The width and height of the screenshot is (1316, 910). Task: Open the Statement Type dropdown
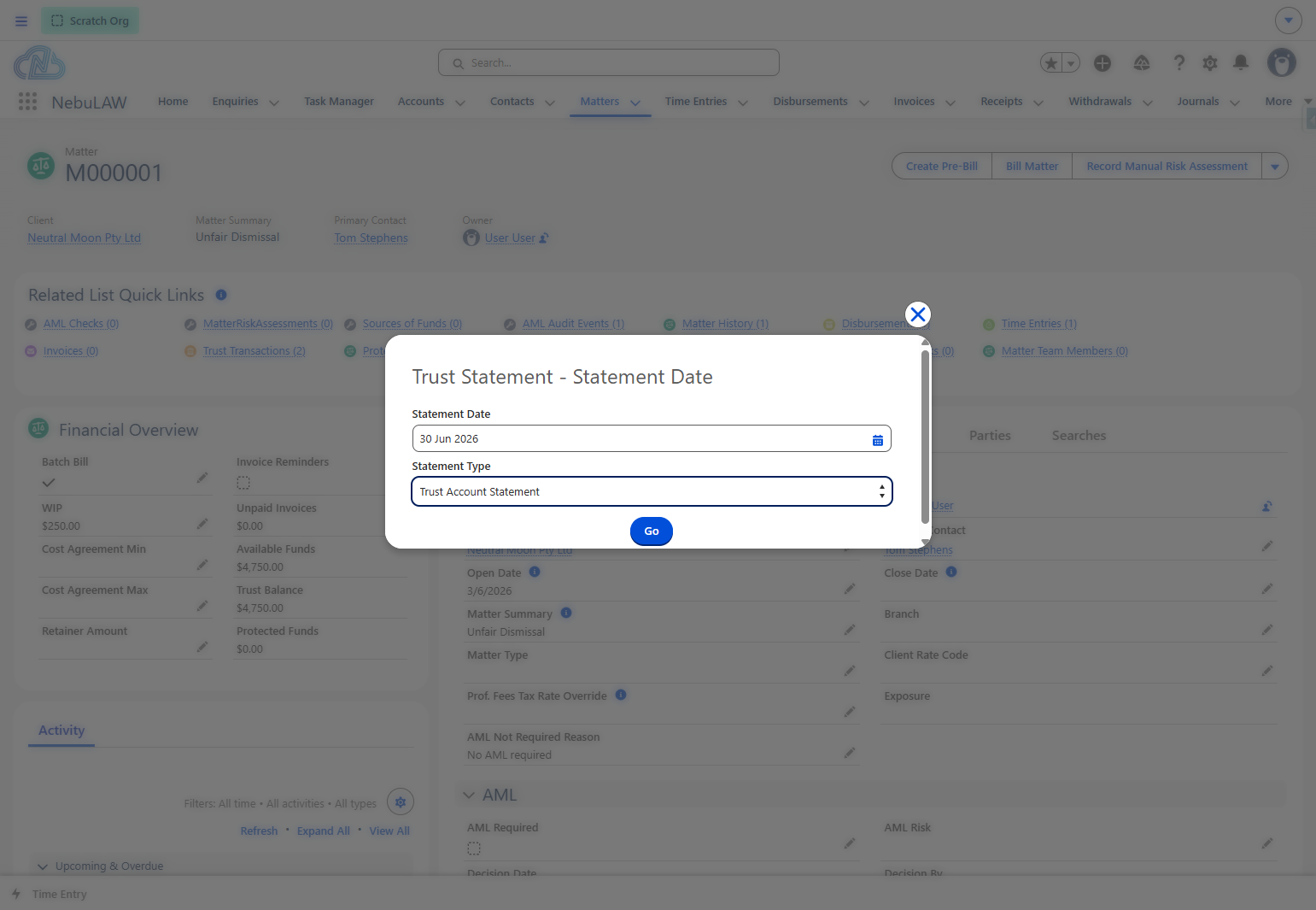tap(652, 491)
